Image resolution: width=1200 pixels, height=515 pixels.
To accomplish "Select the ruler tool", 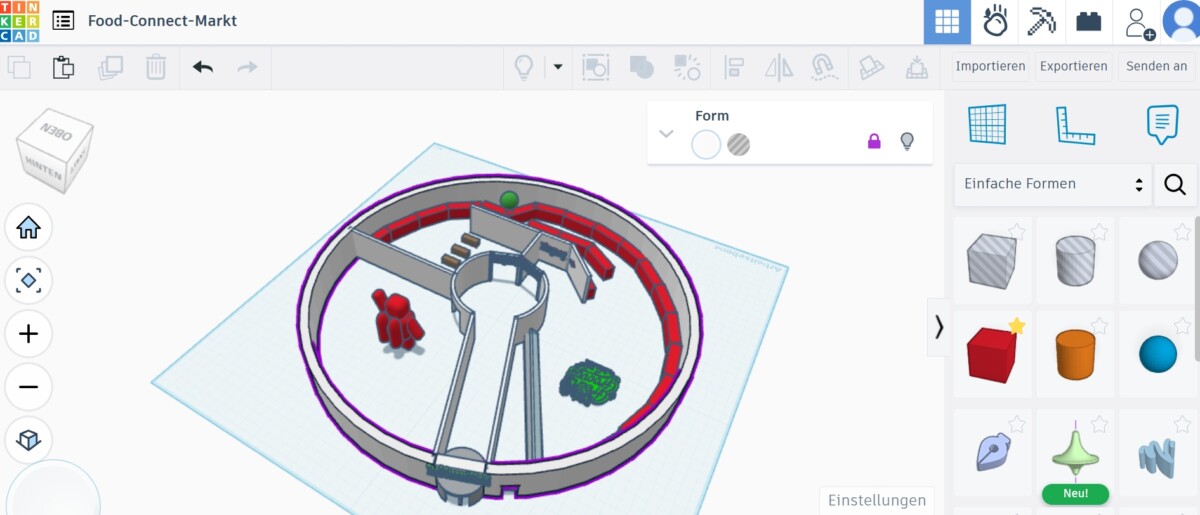I will (x=1075, y=125).
